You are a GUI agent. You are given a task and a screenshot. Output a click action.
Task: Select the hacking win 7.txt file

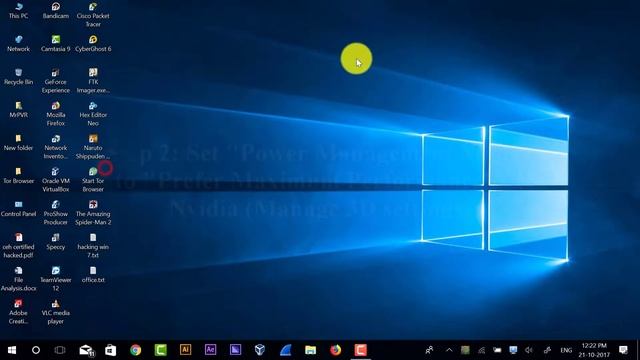[93, 246]
